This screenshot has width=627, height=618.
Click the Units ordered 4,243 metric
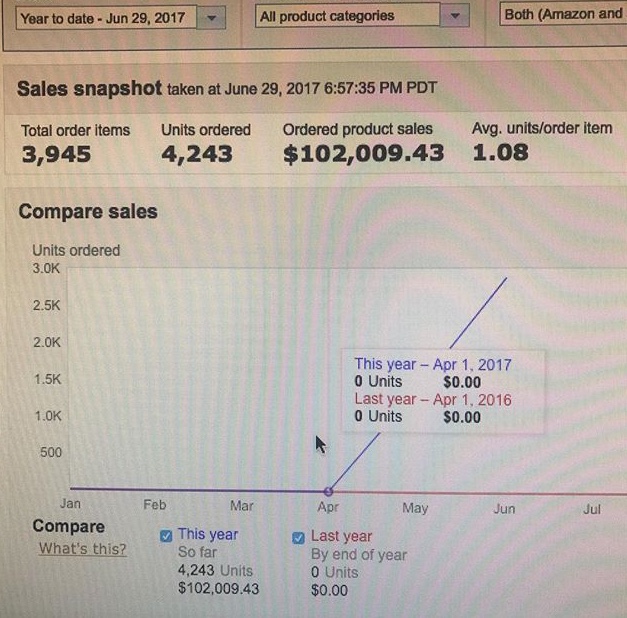click(x=197, y=154)
